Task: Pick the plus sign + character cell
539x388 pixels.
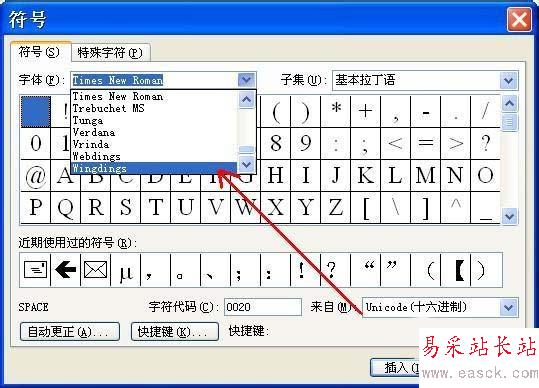Action: tap(366, 111)
